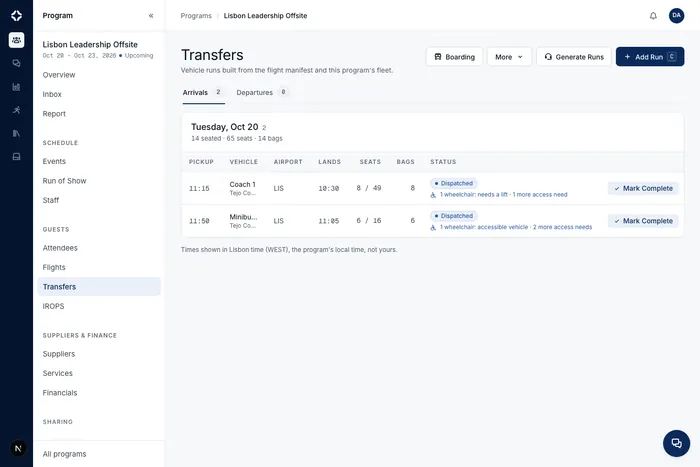Click the Add Run button

coord(650,57)
